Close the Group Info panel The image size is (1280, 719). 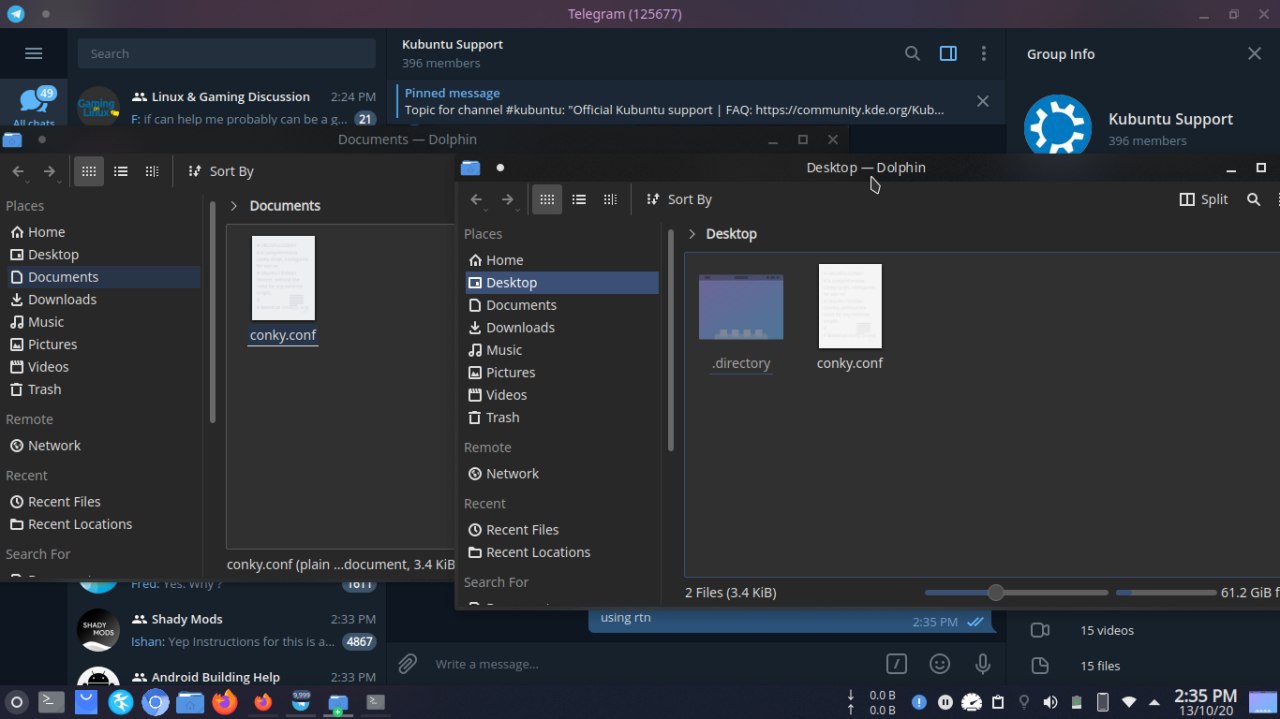1254,54
